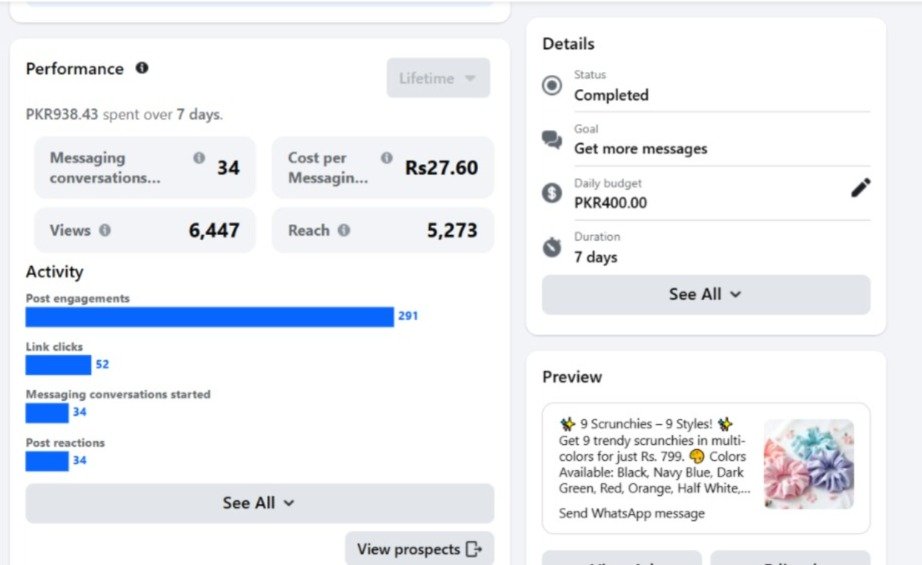Click the info icon next to Views
Screen dimensions: 922x565
pyautogui.click(x=105, y=230)
